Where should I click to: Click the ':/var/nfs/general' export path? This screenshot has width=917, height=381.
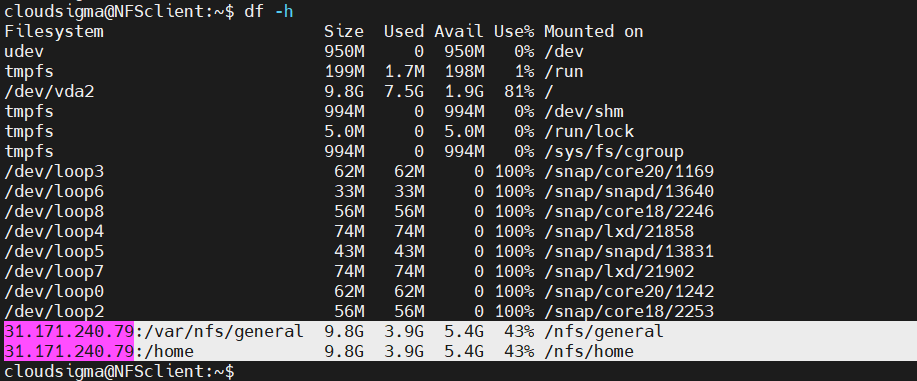pyautogui.click(x=219, y=331)
